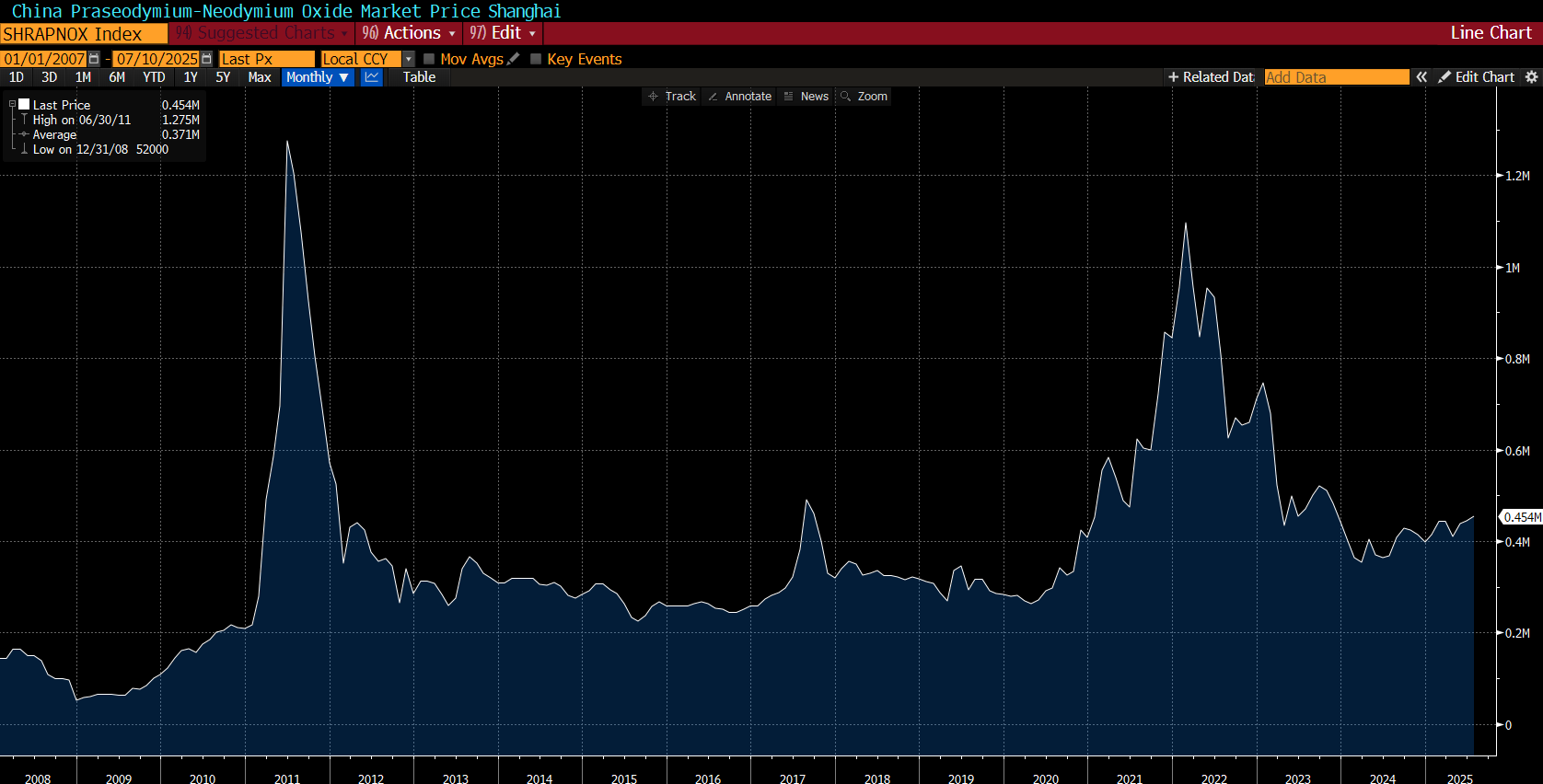This screenshot has height=784, width=1543.
Task: Activate the Track crosshair tool
Action: point(671,97)
